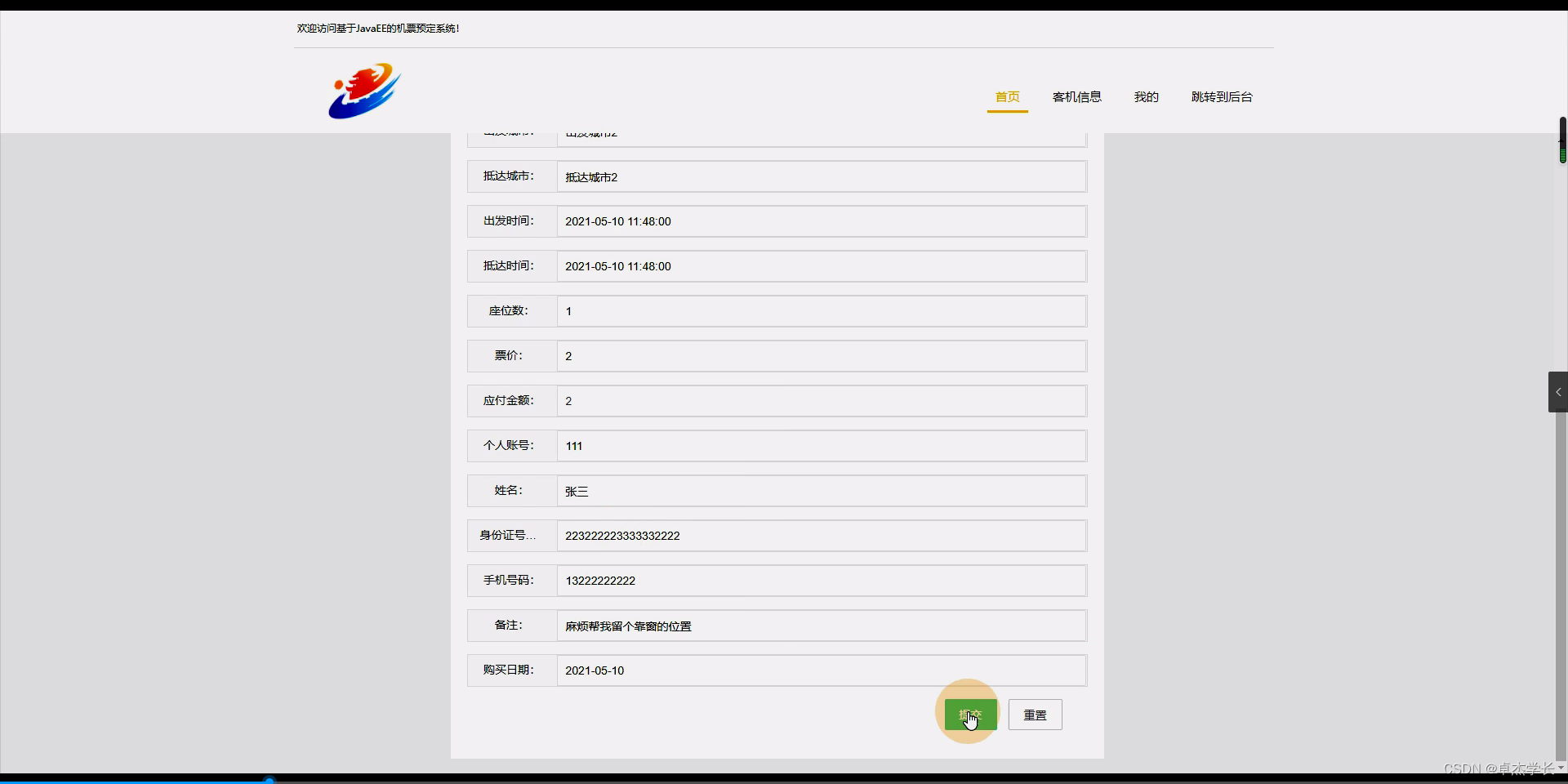Open the 我的 menu item
This screenshot has width=1568, height=784.
[1147, 96]
